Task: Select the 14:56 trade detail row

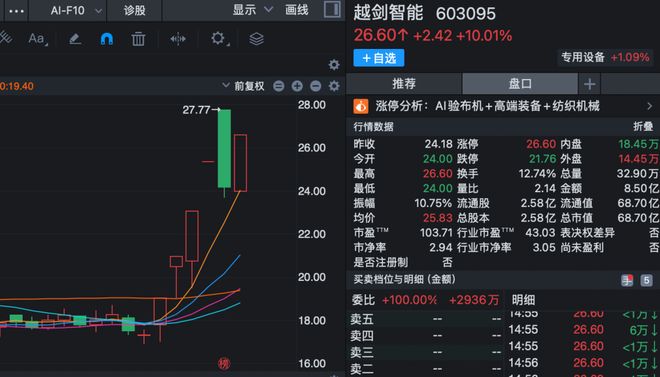Action: (583, 363)
